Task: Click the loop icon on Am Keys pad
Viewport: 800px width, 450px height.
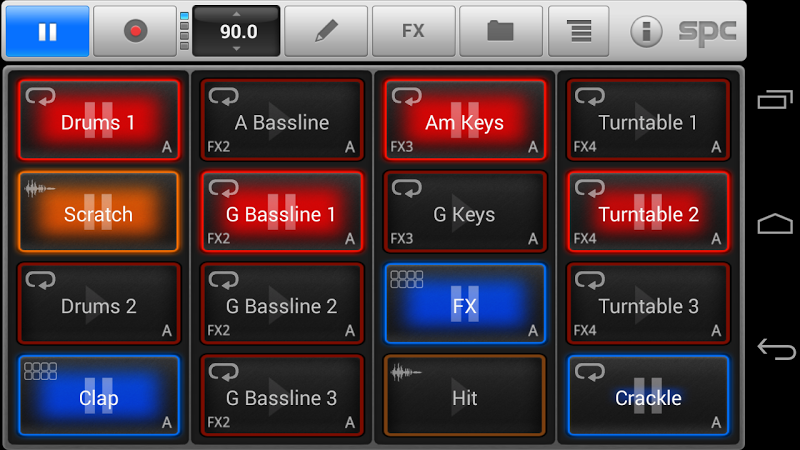Action: (x=407, y=96)
